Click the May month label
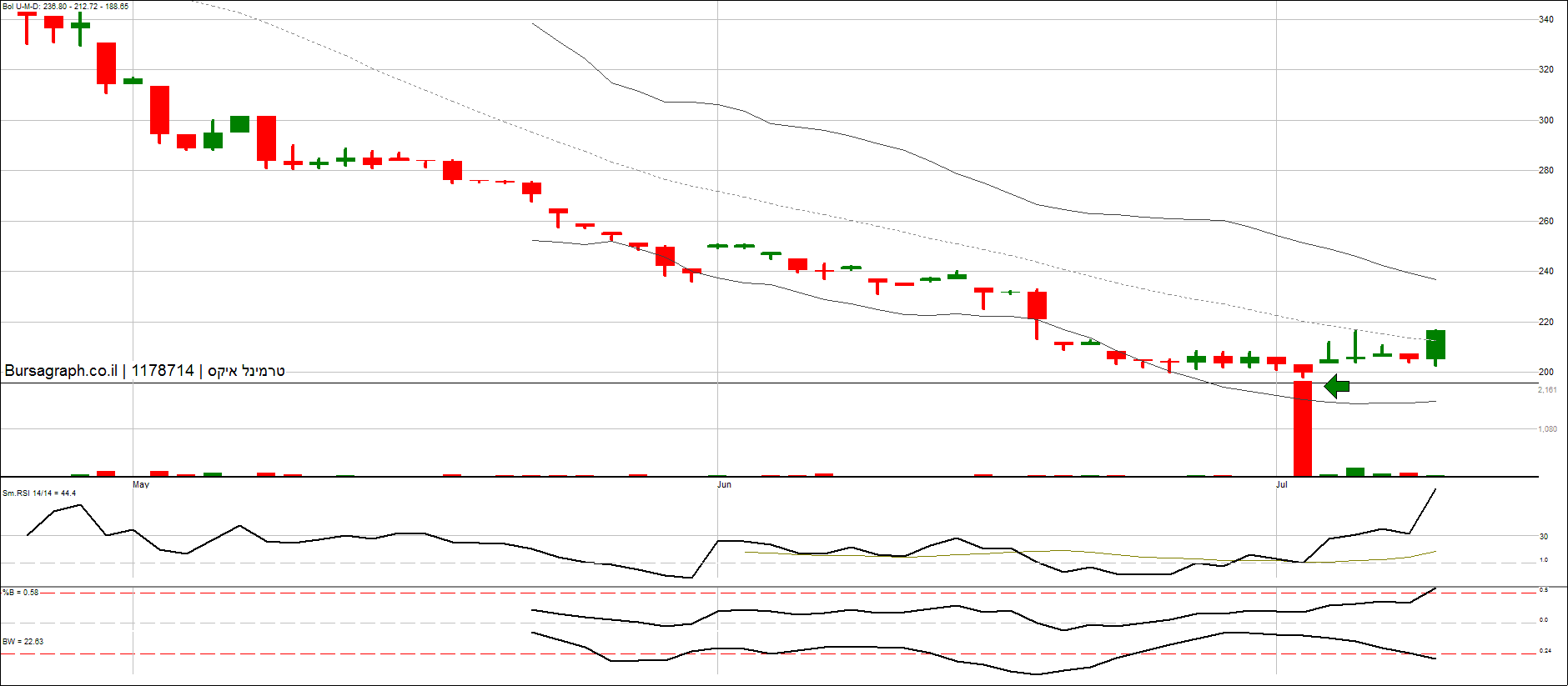Image resolution: width=1568 pixels, height=686 pixels. coord(141,484)
